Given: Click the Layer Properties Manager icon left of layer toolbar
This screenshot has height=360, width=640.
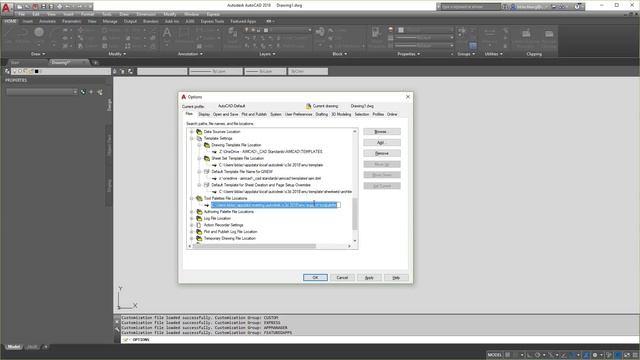Looking at the screenshot, I should click(x=7, y=71).
